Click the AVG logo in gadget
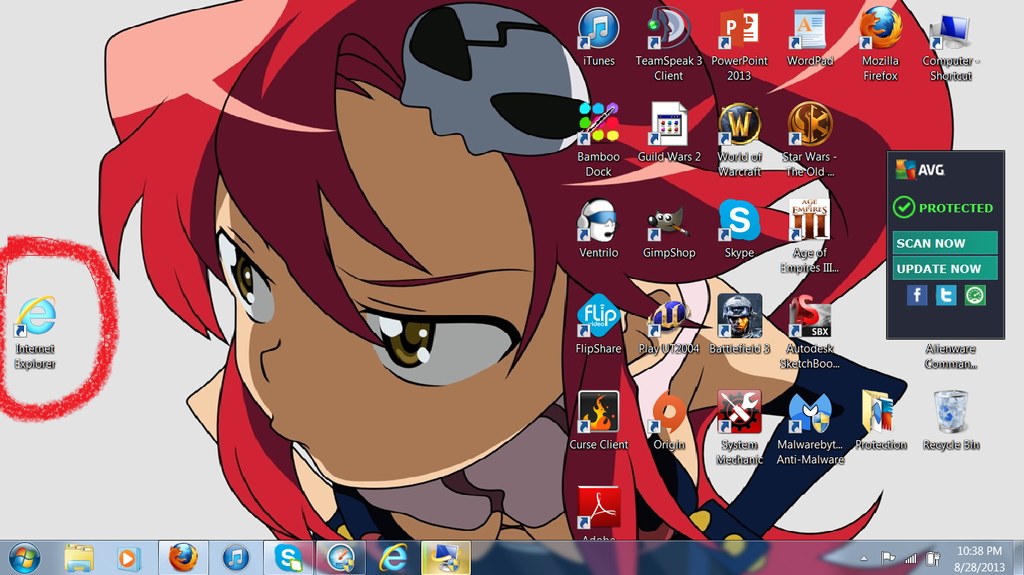1024x575 pixels. point(920,170)
